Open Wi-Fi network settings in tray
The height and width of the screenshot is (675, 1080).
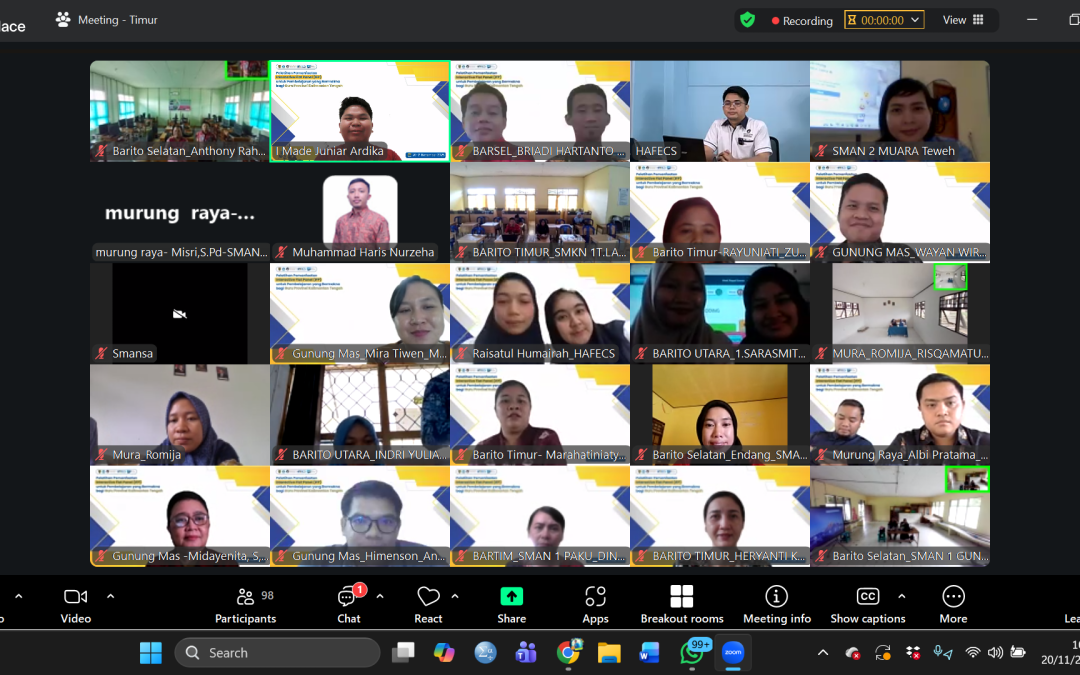pyautogui.click(x=973, y=652)
